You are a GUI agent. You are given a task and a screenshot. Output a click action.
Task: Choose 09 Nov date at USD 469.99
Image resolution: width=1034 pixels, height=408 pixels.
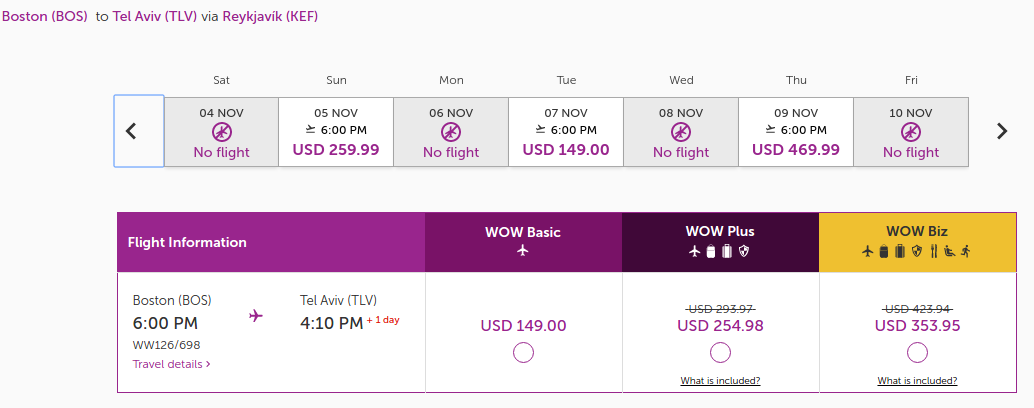click(x=796, y=131)
